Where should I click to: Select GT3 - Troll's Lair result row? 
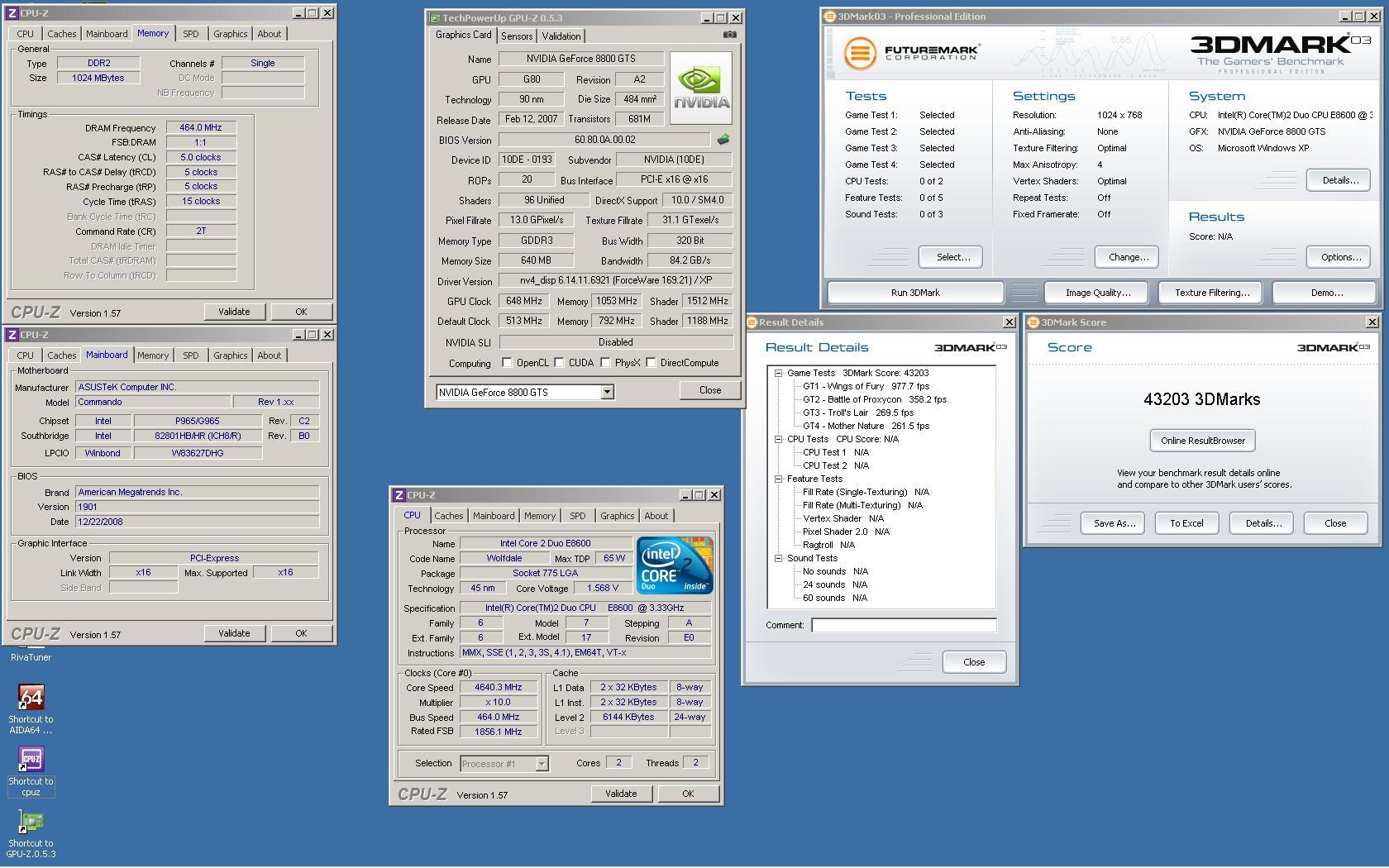tap(858, 413)
